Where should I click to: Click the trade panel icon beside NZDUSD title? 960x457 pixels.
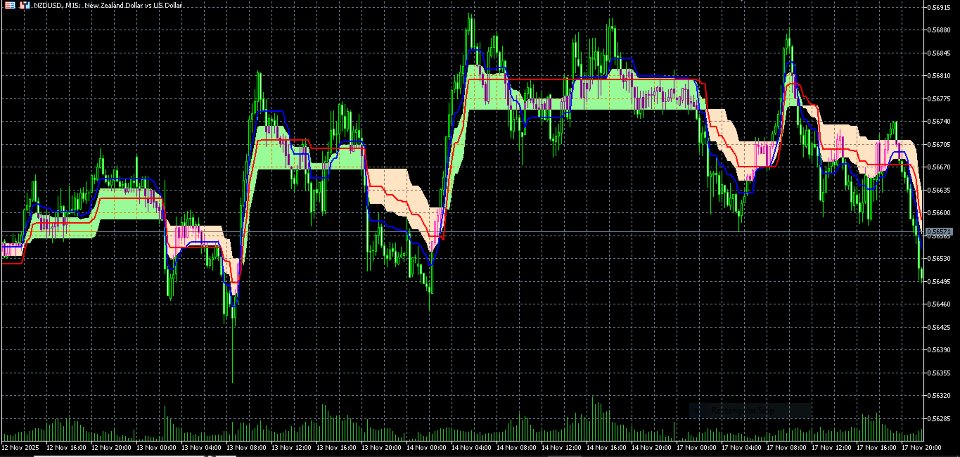coord(25,5)
